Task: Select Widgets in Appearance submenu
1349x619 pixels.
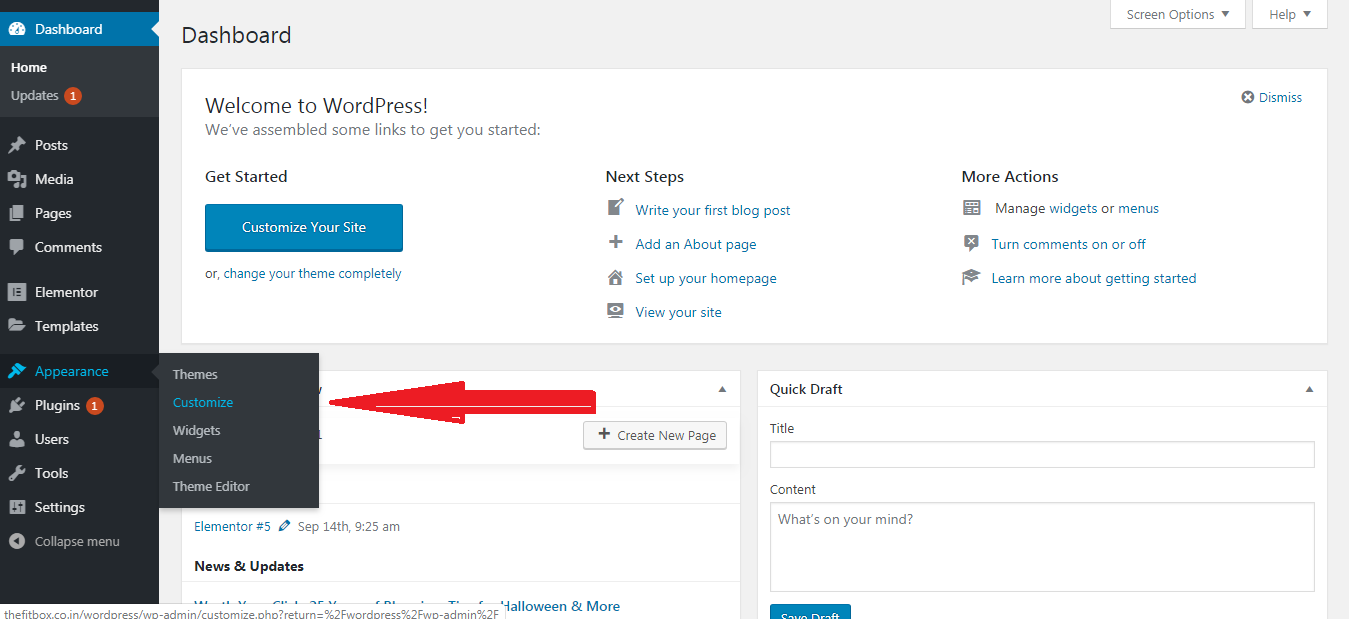Action: click(197, 430)
